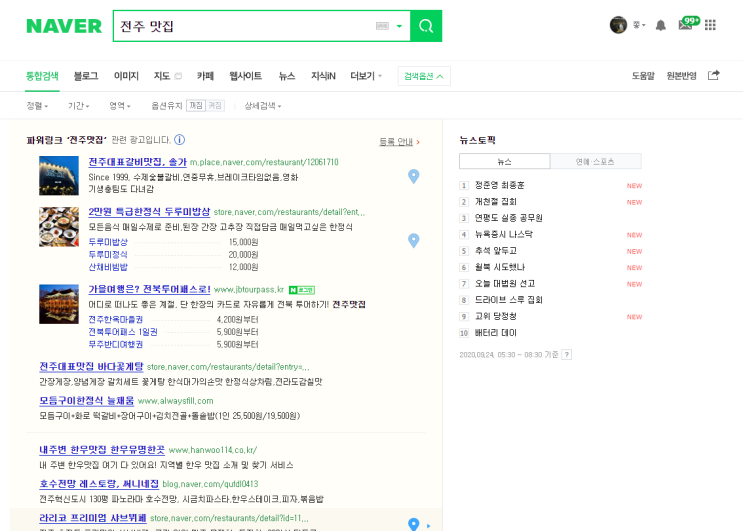Open the on-screen keyboard icon in search box
The width and height of the screenshot is (743, 531).
pos(382,26)
